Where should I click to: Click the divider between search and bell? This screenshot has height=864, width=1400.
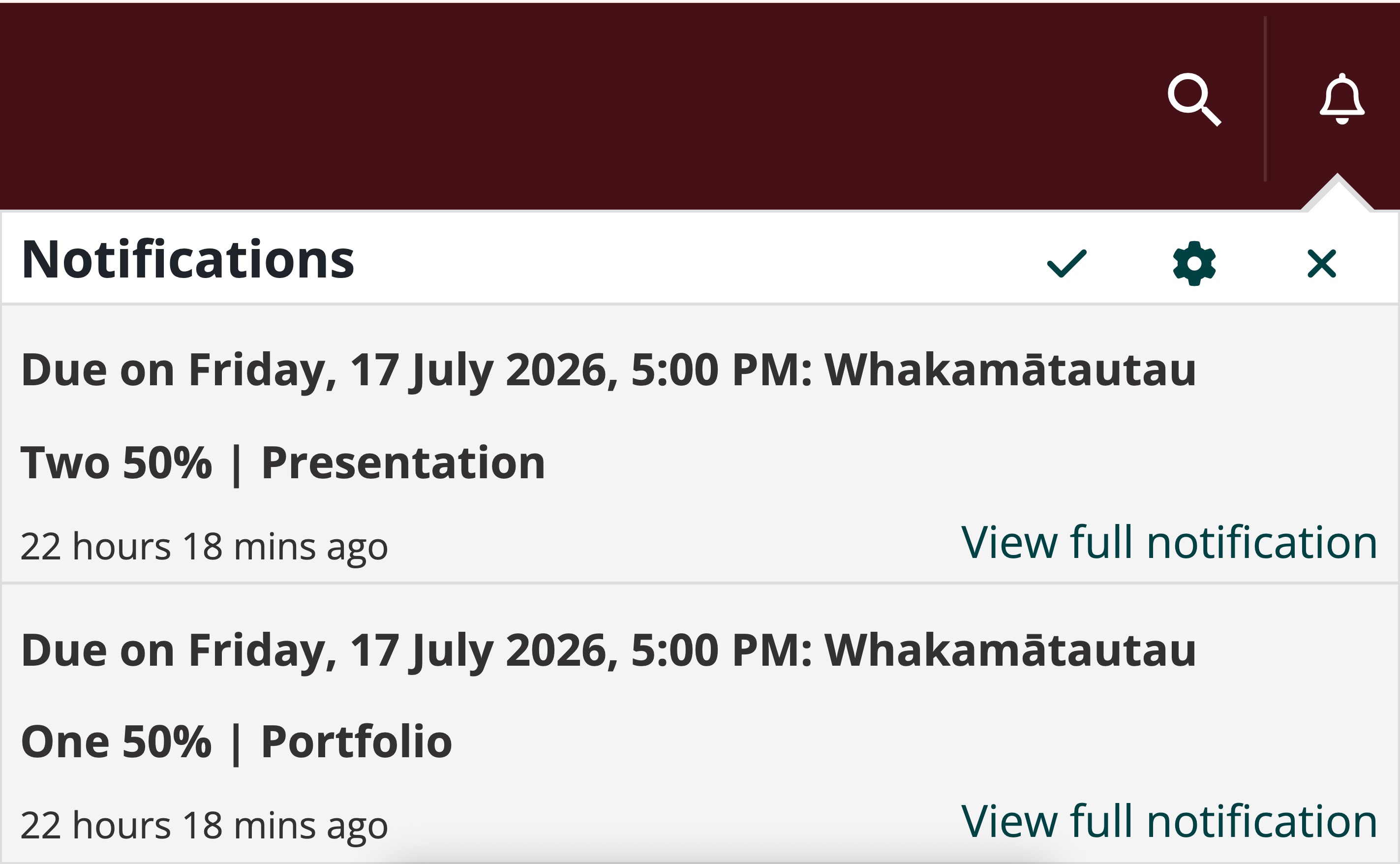1265,99
